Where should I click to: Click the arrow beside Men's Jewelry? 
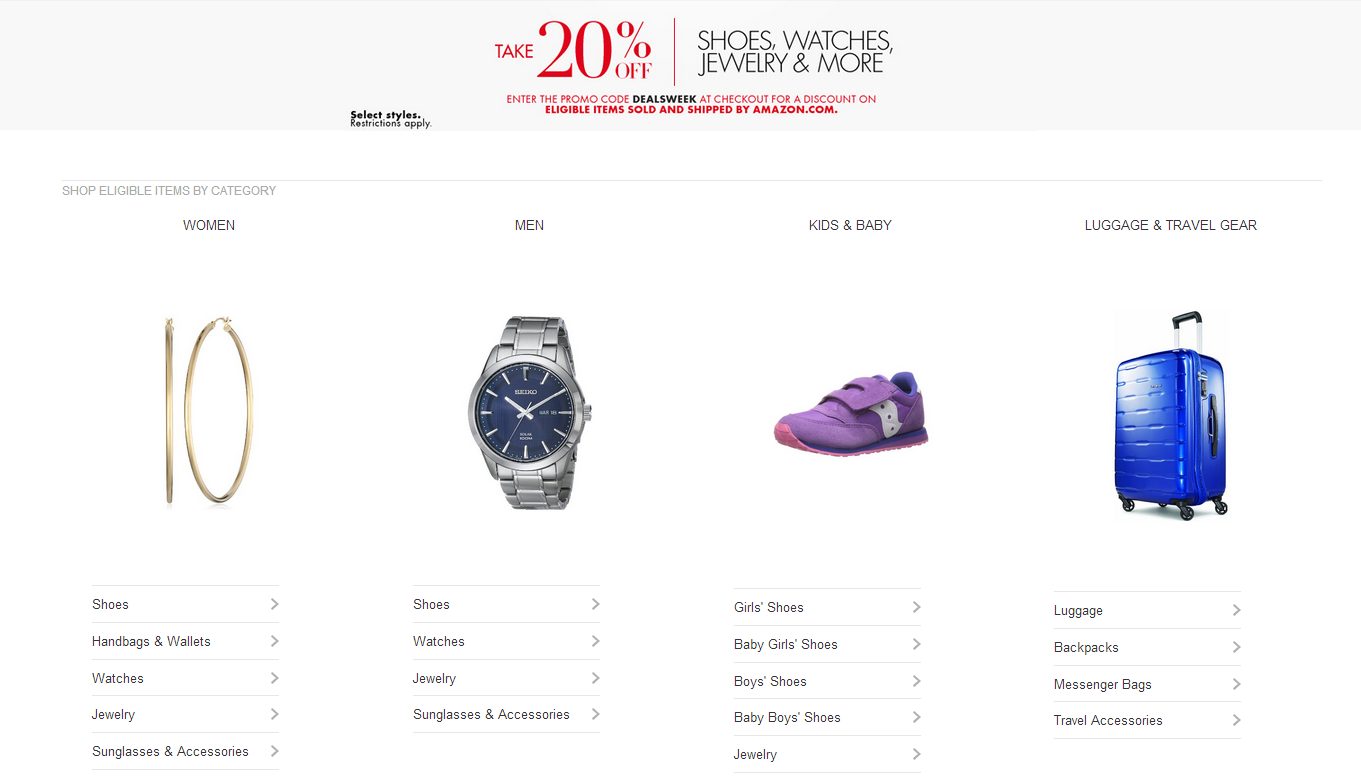coord(595,678)
